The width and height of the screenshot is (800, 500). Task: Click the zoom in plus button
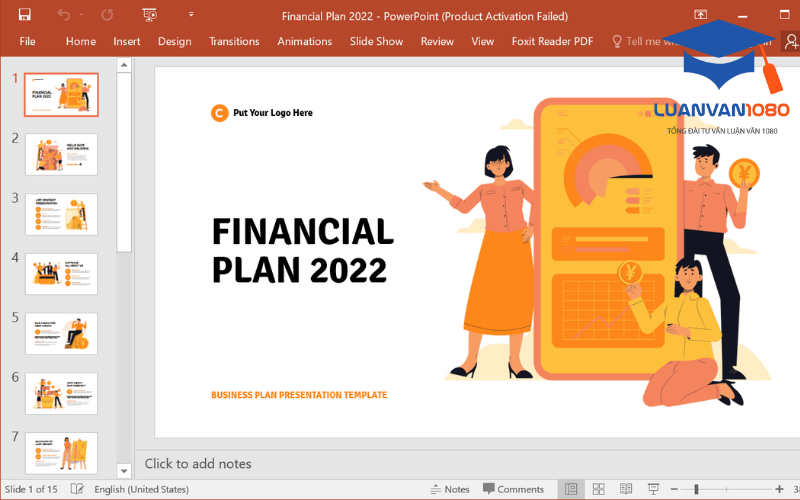779,489
